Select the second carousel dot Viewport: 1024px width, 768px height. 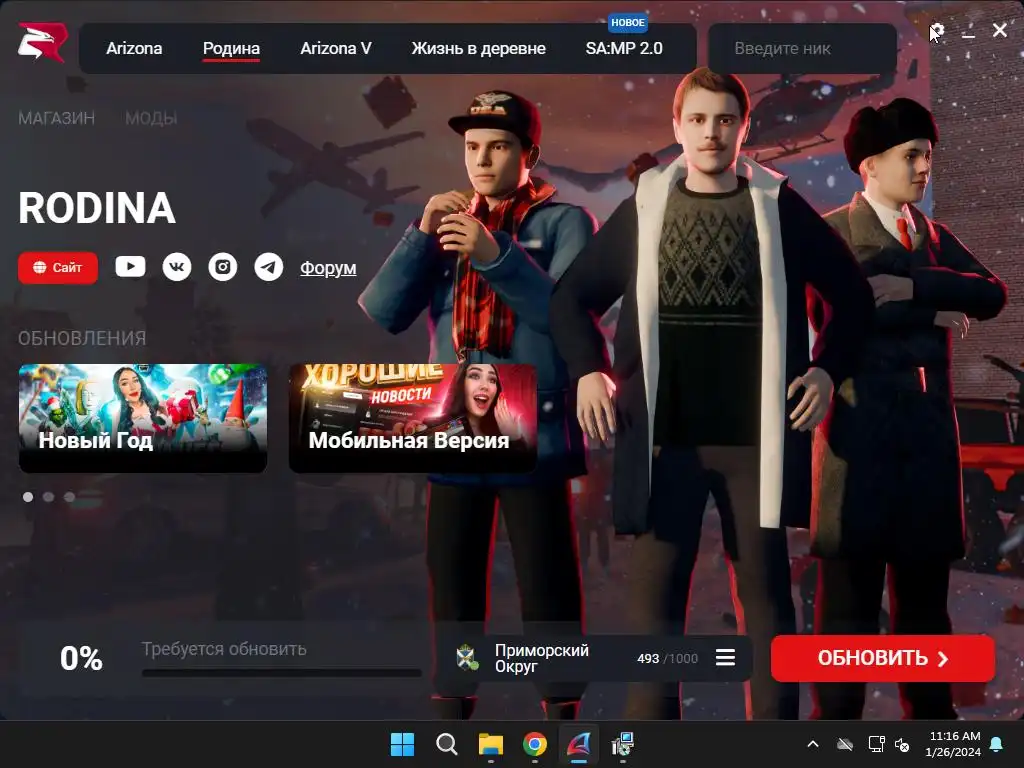tap(48, 497)
